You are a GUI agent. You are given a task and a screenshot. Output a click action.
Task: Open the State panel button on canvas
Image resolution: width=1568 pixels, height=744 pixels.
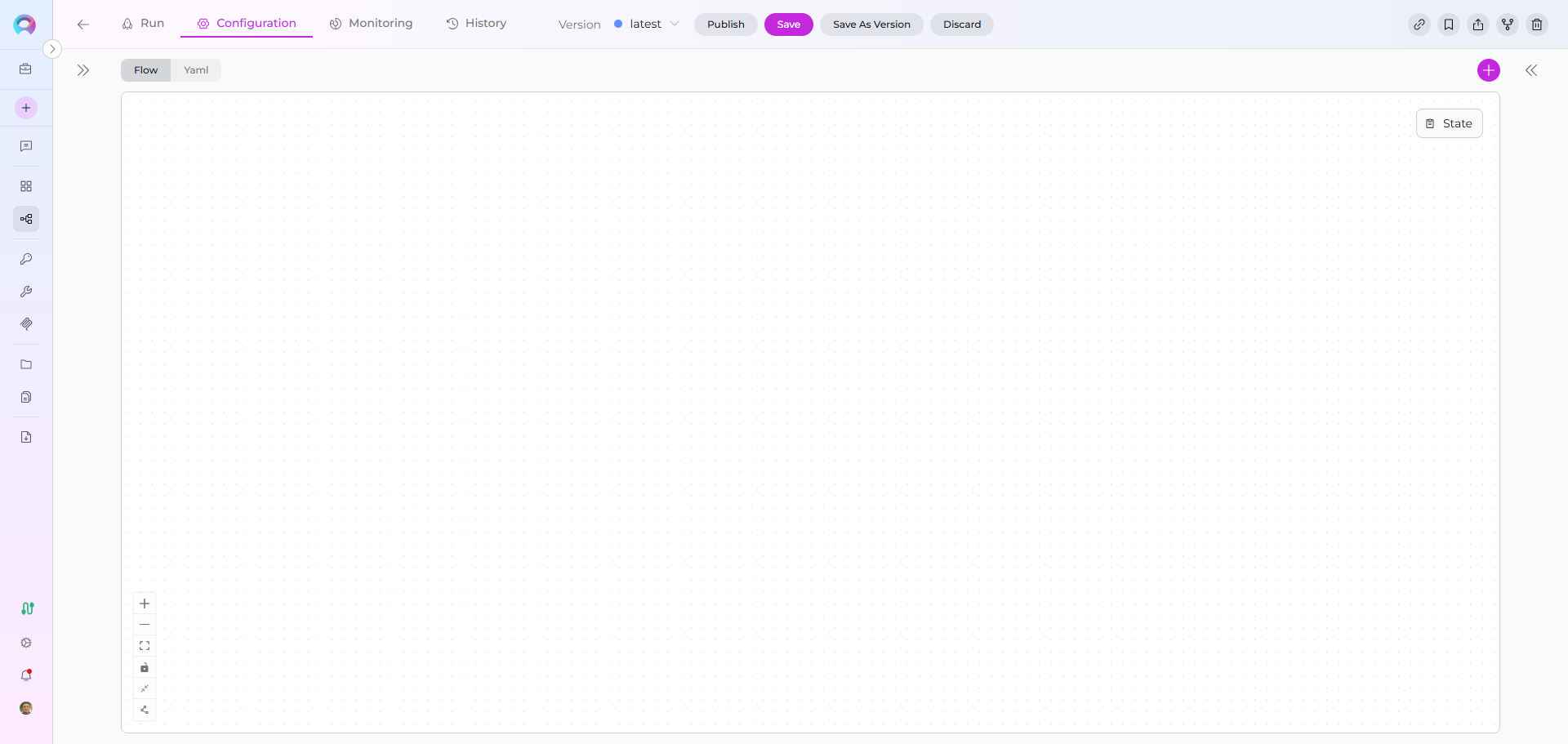click(1449, 123)
